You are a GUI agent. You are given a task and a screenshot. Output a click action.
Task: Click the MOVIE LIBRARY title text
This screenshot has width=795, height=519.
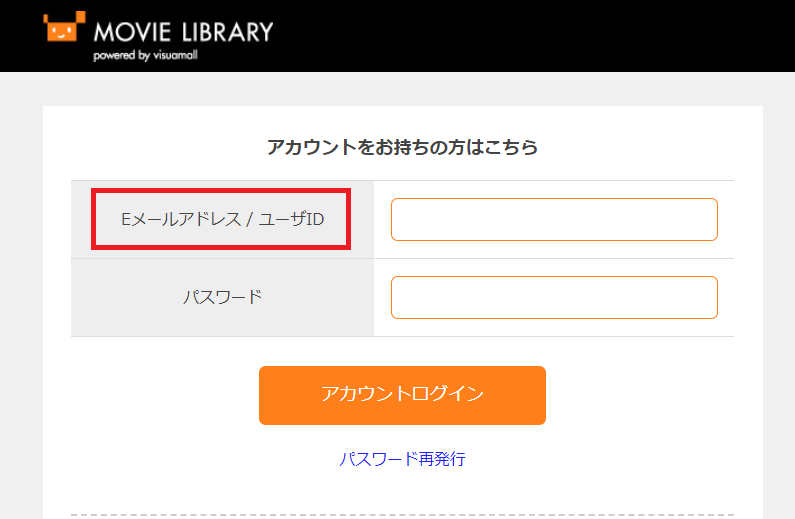(x=183, y=31)
